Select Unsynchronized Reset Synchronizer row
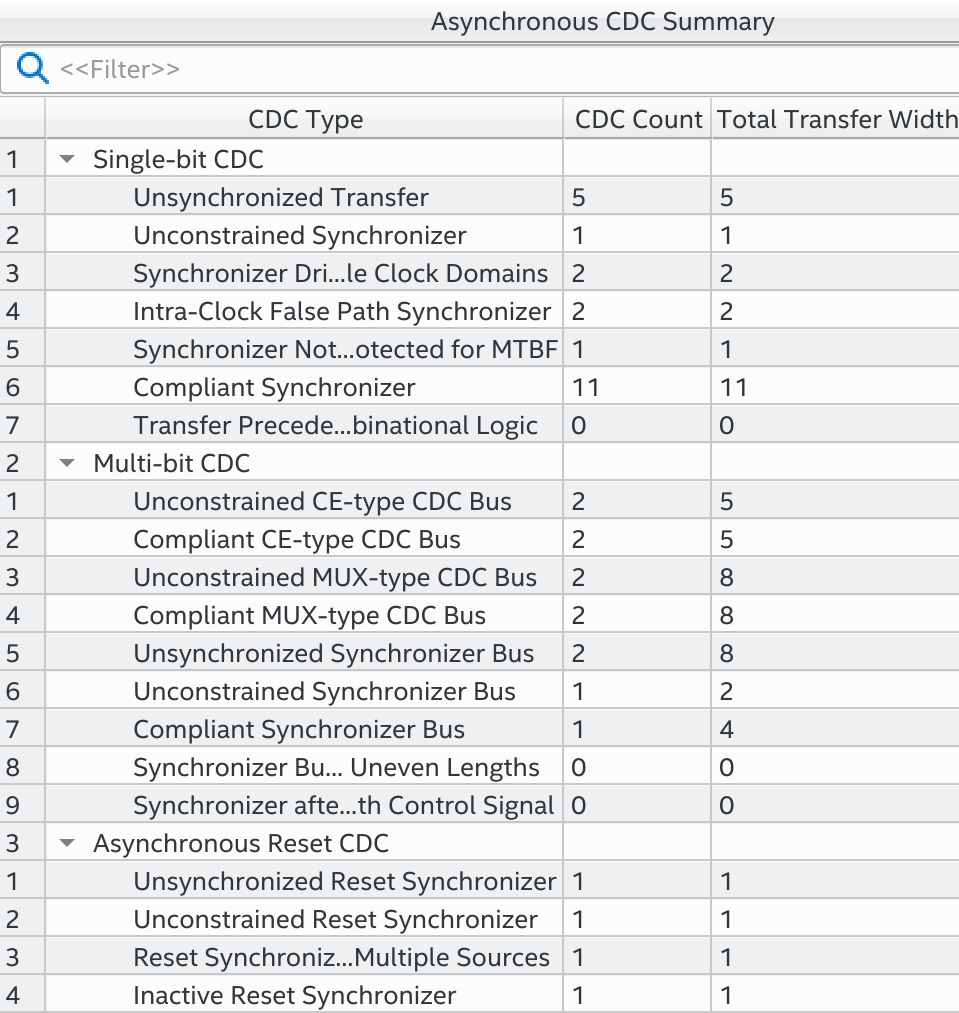 (x=344, y=881)
